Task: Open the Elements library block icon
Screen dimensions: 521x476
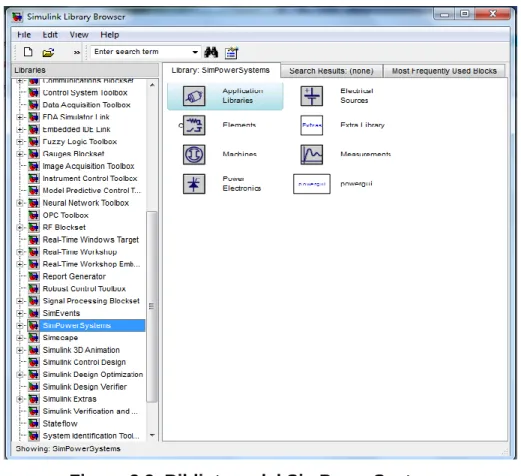Action: [x=194, y=125]
